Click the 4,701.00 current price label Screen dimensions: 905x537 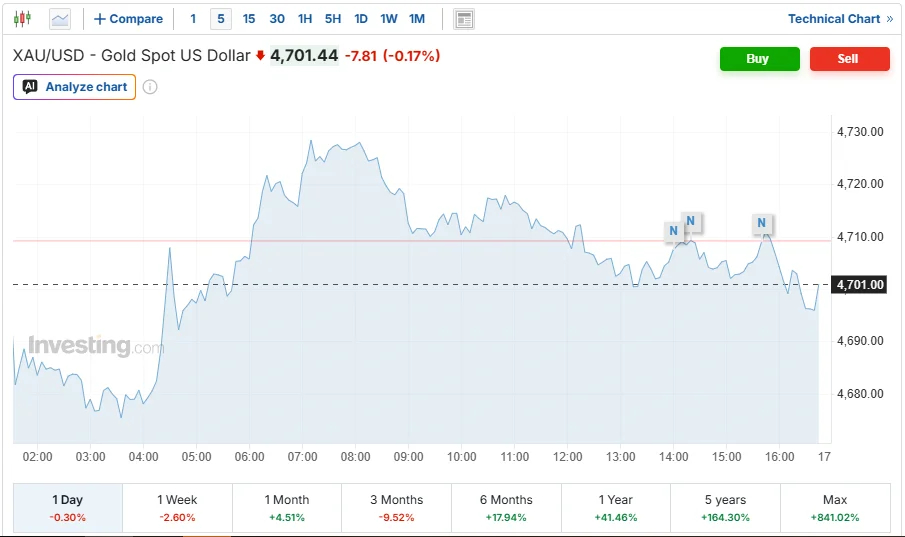(859, 285)
